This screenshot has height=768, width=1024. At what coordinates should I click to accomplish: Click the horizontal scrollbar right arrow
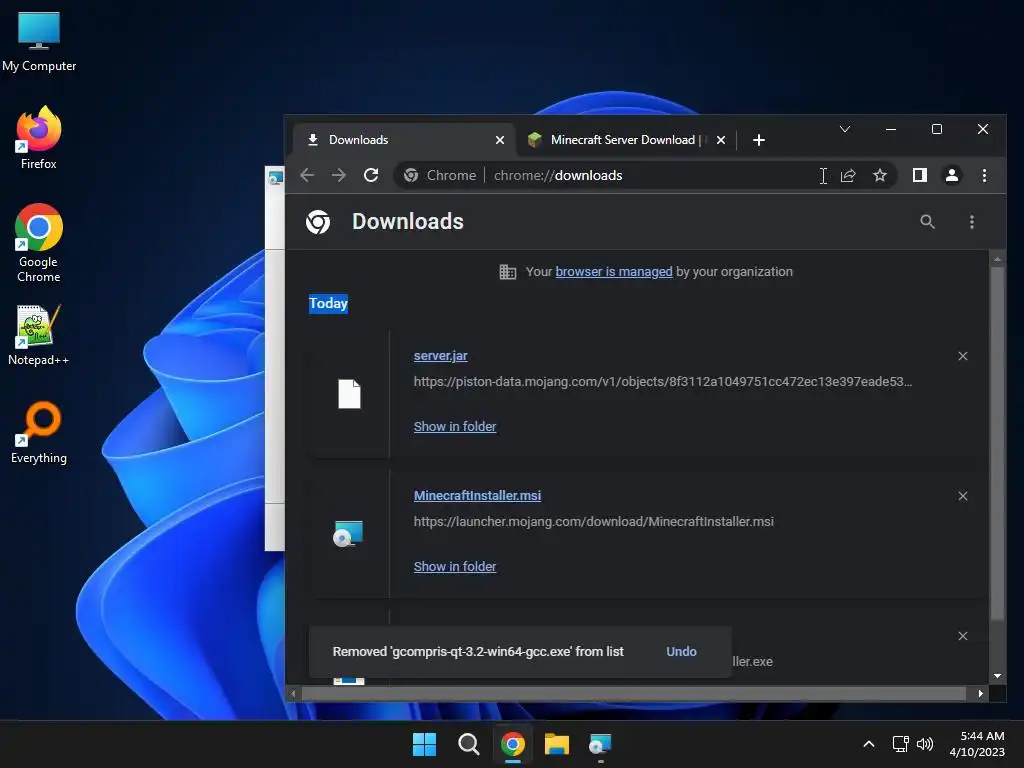pyautogui.click(x=980, y=694)
